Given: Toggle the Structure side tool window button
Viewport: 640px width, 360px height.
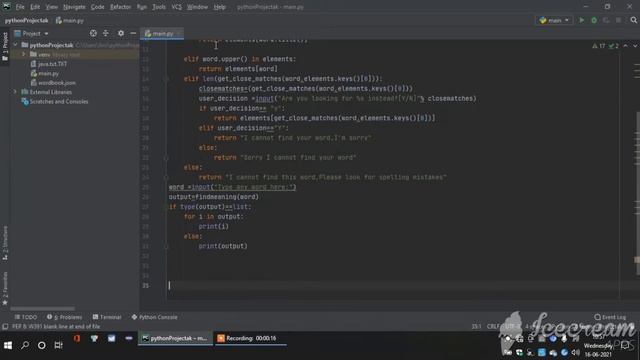Looking at the screenshot, I should (x=5, y=243).
